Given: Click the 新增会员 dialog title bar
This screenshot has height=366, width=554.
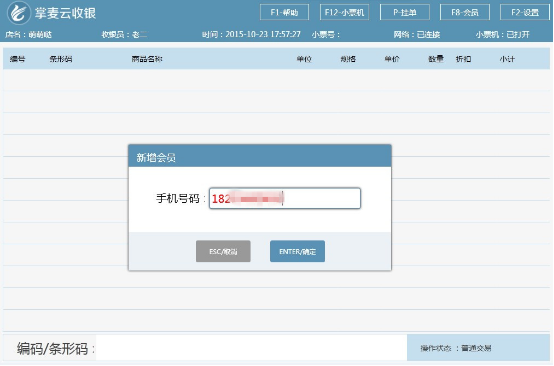Looking at the screenshot, I should click(x=260, y=156).
